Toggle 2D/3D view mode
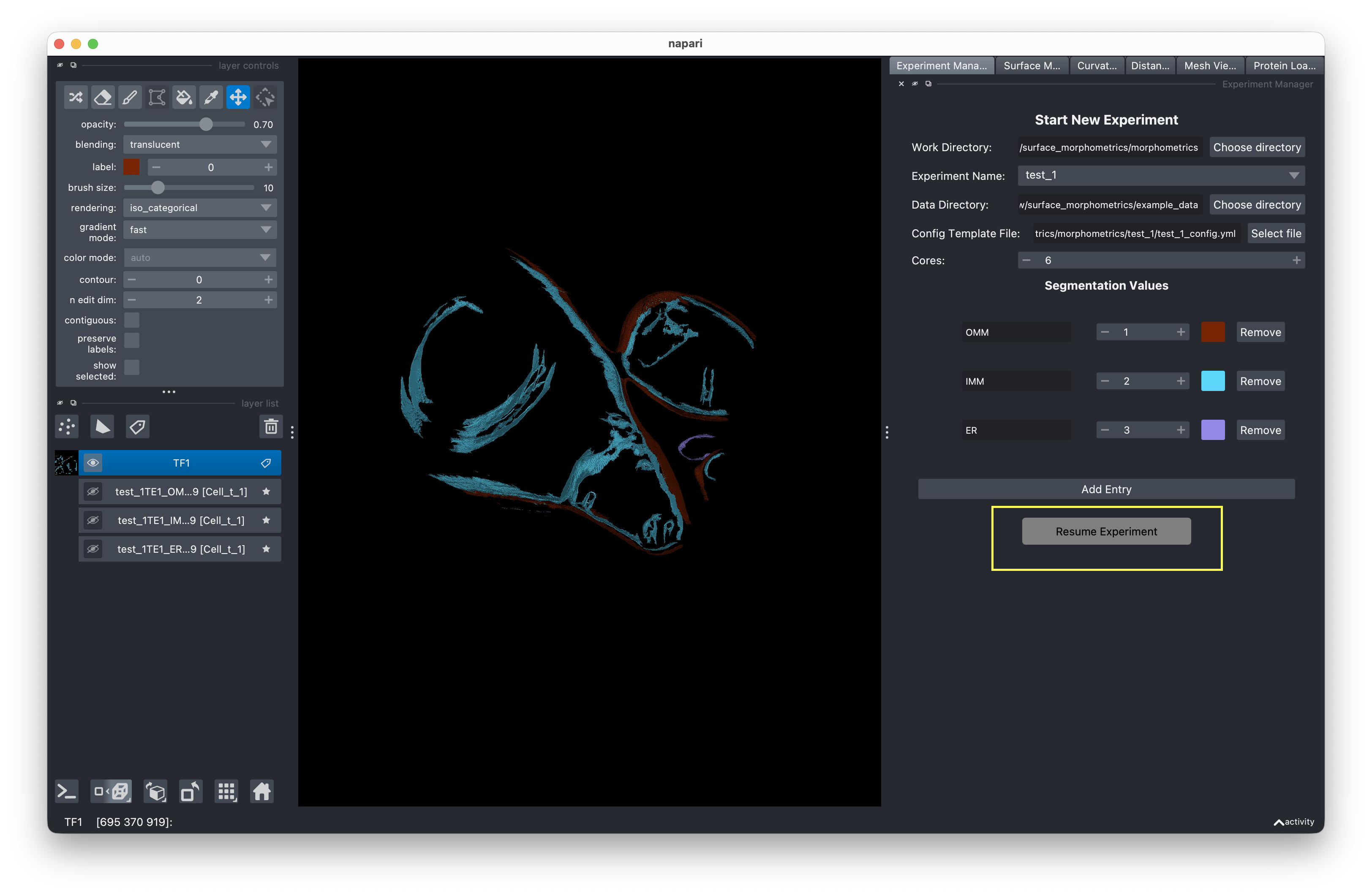 [x=112, y=792]
